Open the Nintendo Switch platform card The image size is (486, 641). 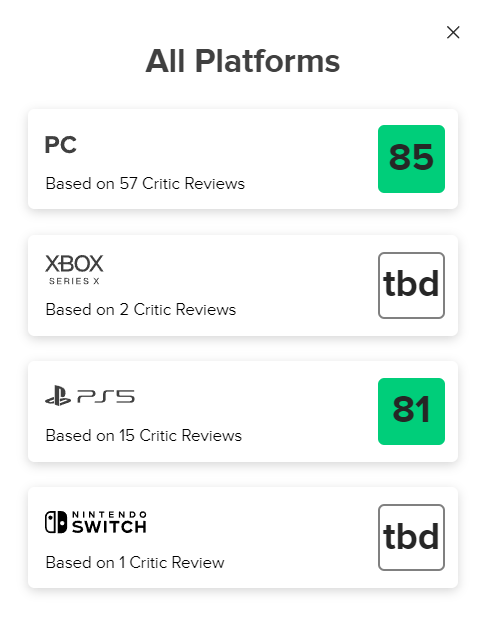point(243,537)
